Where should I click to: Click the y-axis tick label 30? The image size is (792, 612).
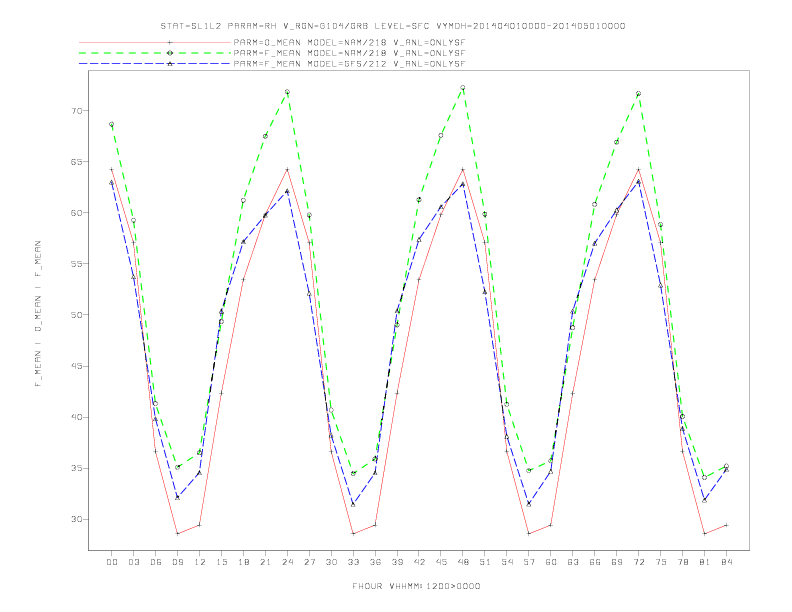pos(76,519)
